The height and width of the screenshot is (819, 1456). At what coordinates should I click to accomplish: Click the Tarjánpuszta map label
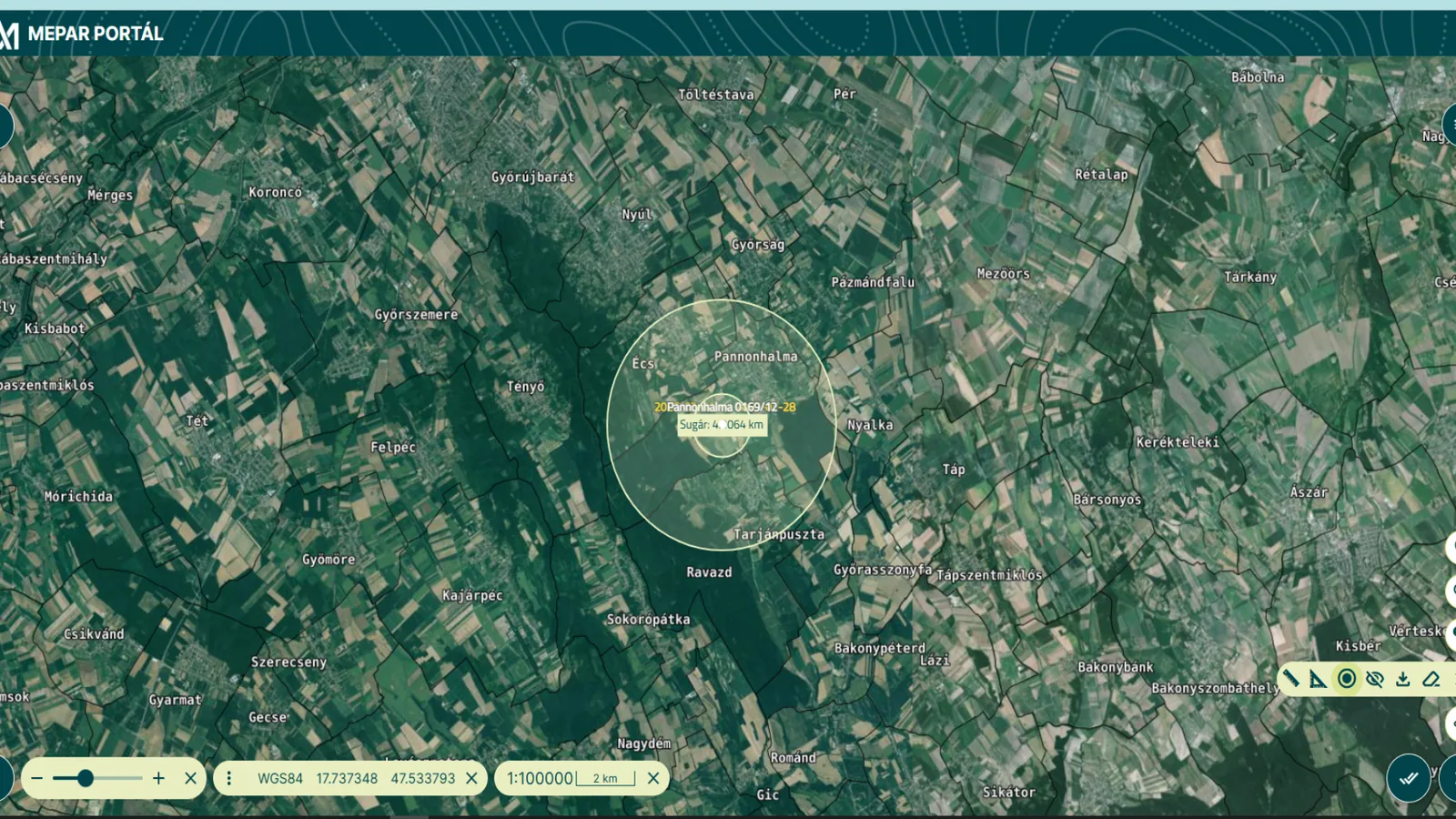(779, 534)
